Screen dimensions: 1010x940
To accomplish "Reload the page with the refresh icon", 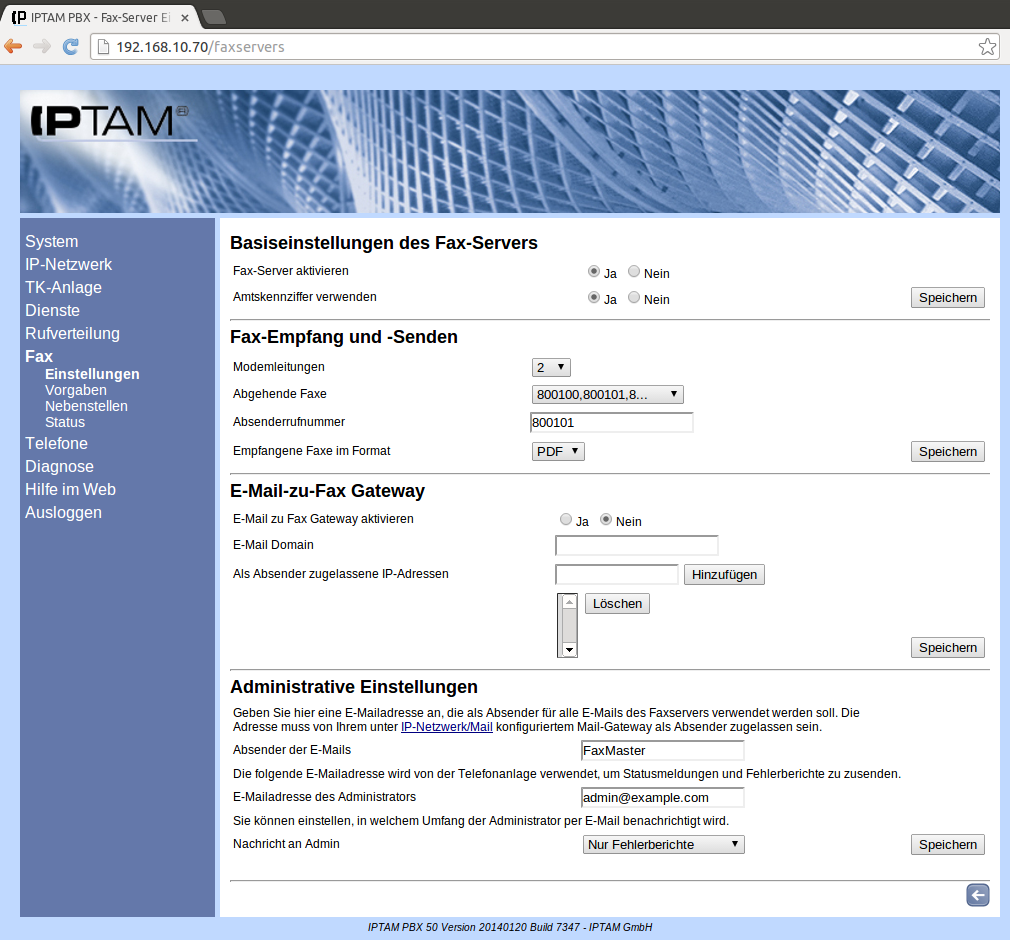I will (x=70, y=47).
